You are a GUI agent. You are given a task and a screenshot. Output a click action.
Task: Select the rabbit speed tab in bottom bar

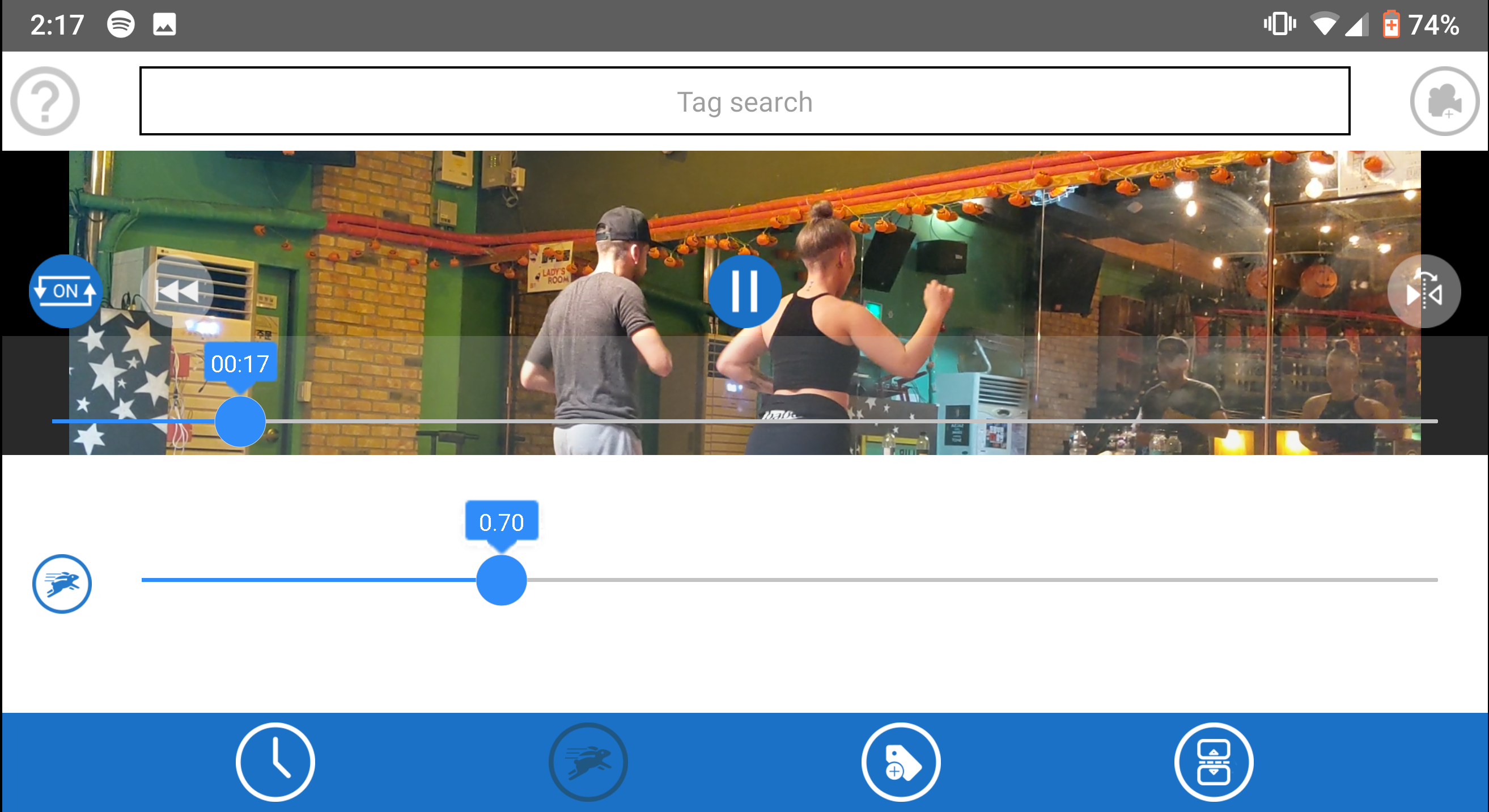click(588, 762)
